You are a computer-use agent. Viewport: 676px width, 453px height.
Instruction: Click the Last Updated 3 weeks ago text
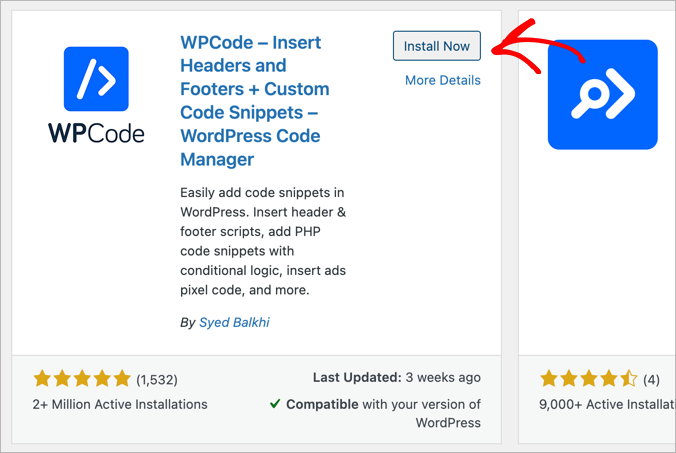(396, 378)
